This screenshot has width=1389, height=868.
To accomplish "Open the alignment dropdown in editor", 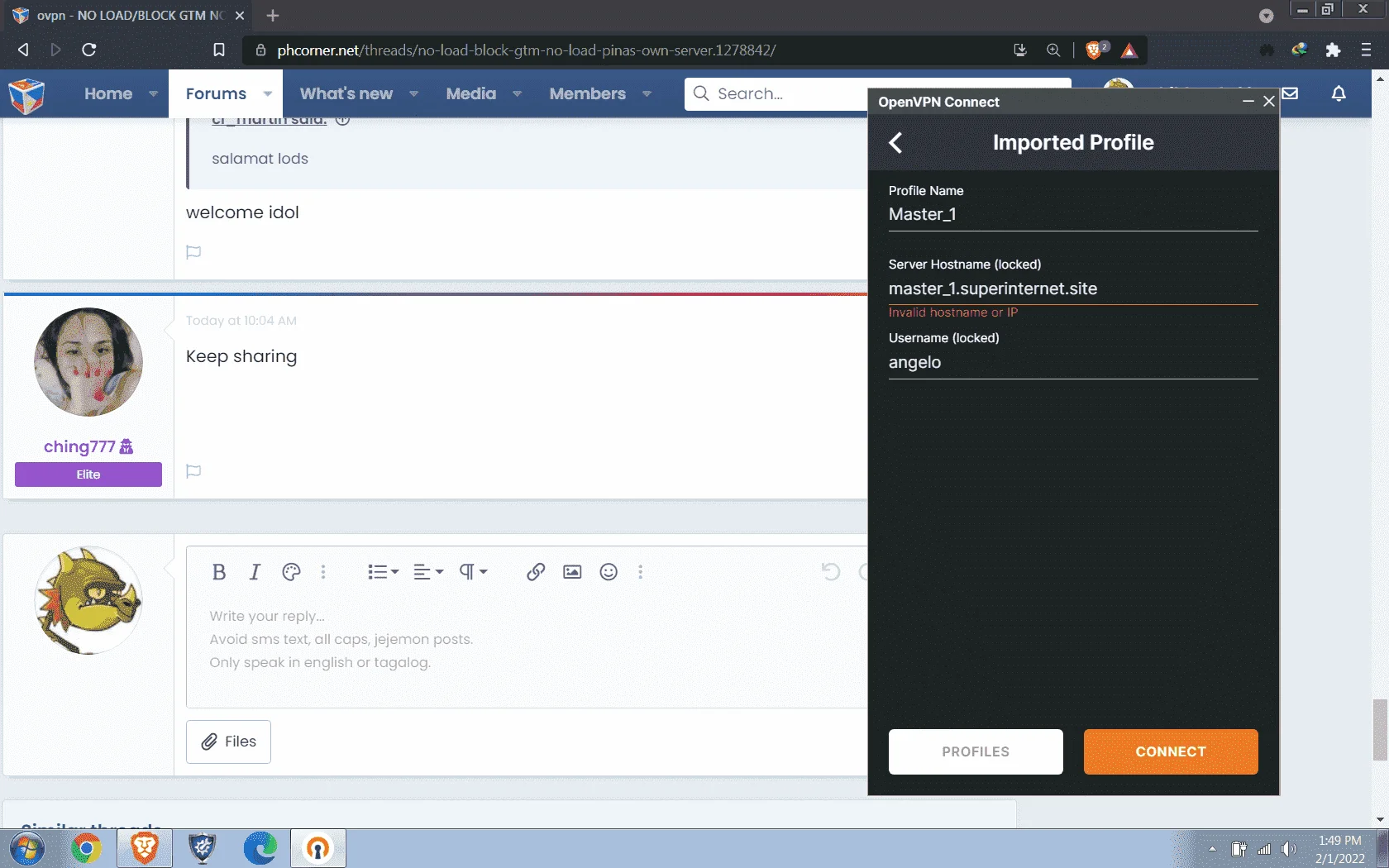I will point(428,572).
